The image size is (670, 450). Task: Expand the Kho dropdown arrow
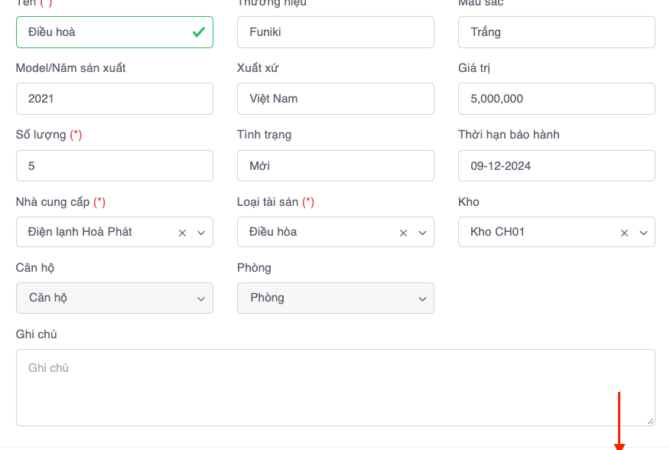coord(643,232)
